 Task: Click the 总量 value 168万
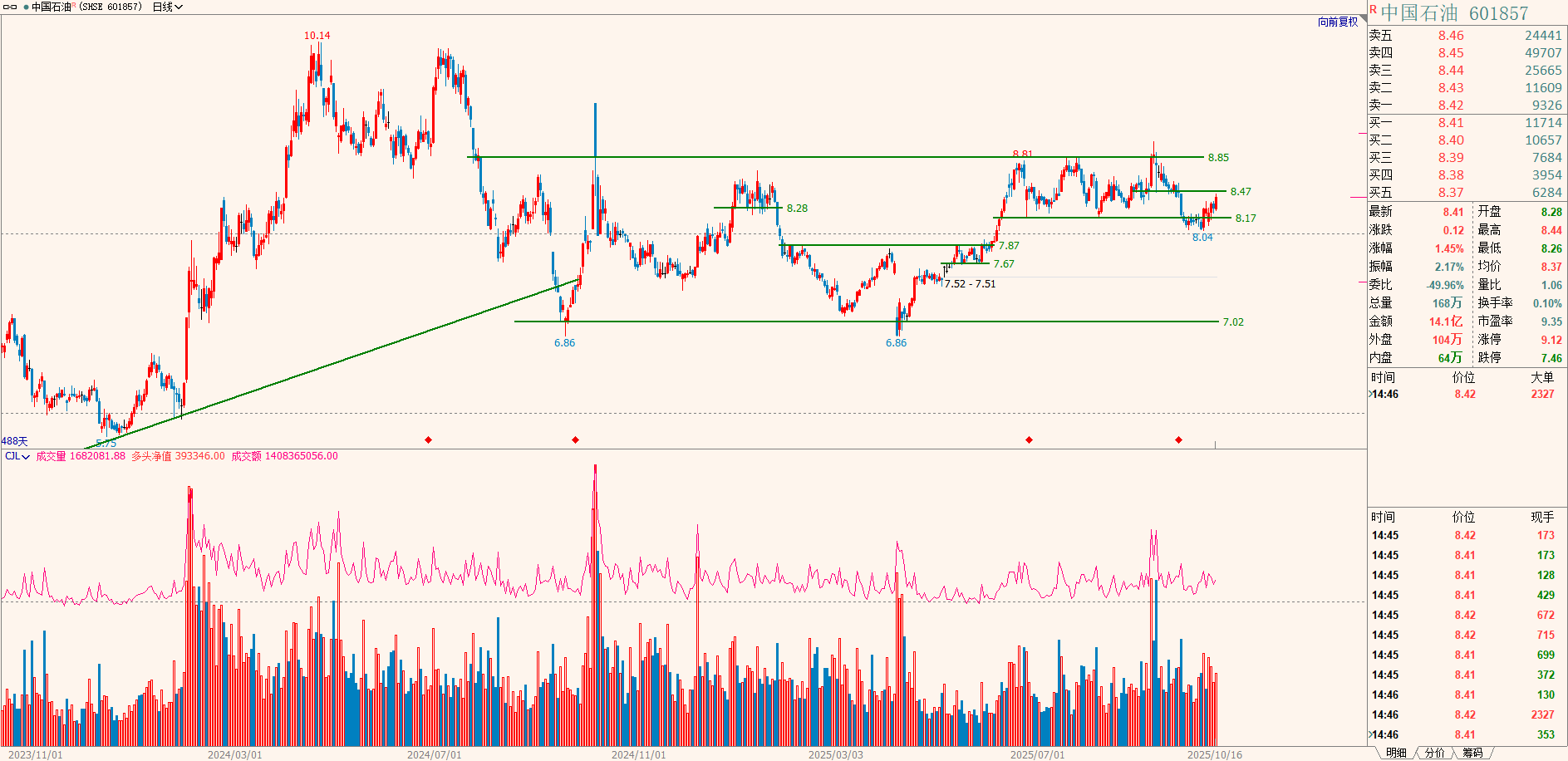coord(1447,303)
